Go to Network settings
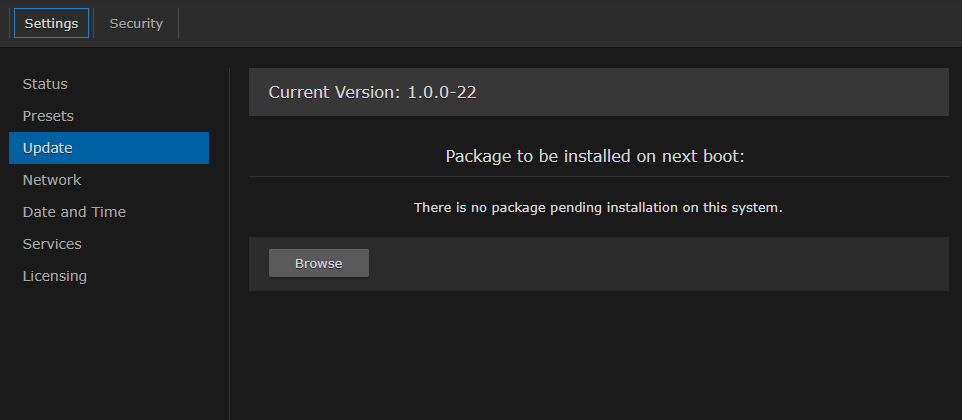Image resolution: width=962 pixels, height=420 pixels. tap(52, 180)
